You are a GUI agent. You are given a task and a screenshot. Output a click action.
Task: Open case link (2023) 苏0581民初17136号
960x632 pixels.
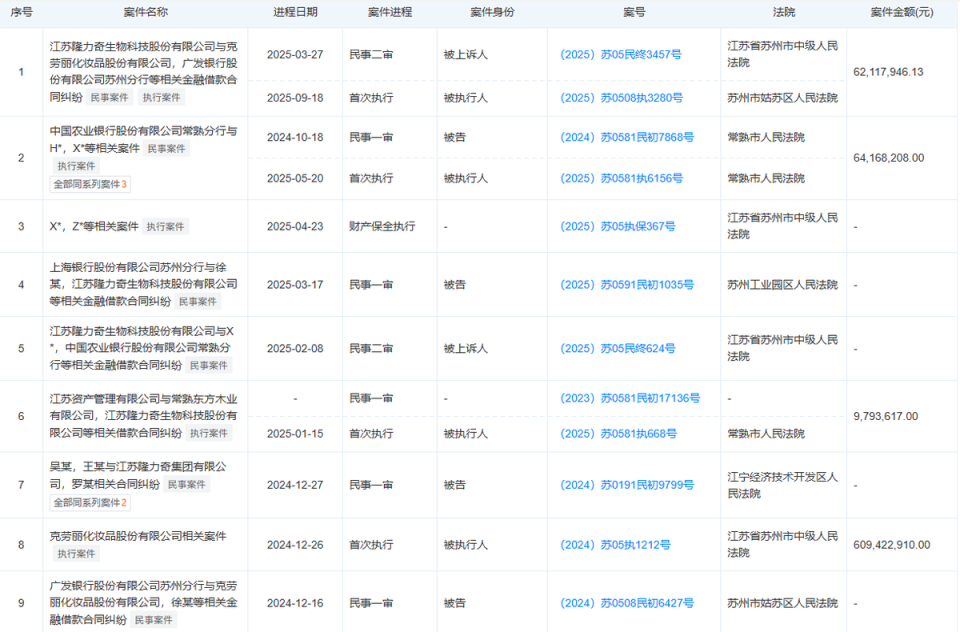(630, 398)
